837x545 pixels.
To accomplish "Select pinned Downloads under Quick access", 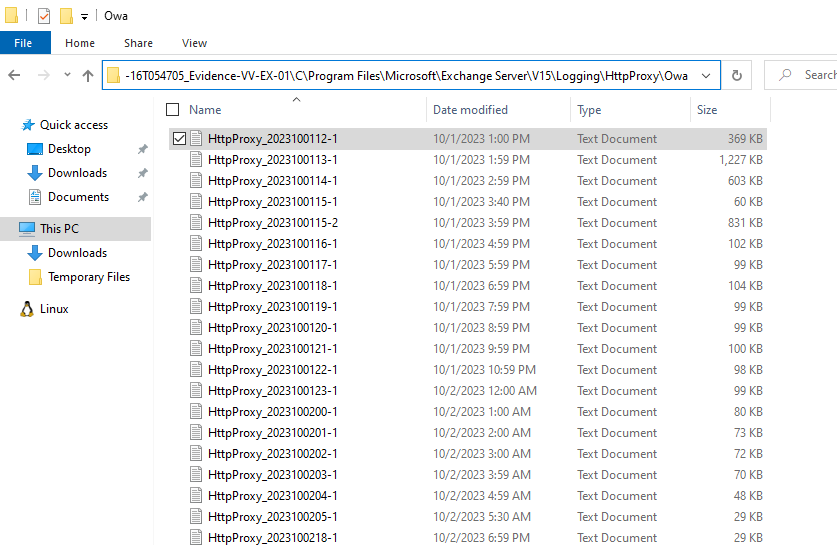I will point(77,173).
